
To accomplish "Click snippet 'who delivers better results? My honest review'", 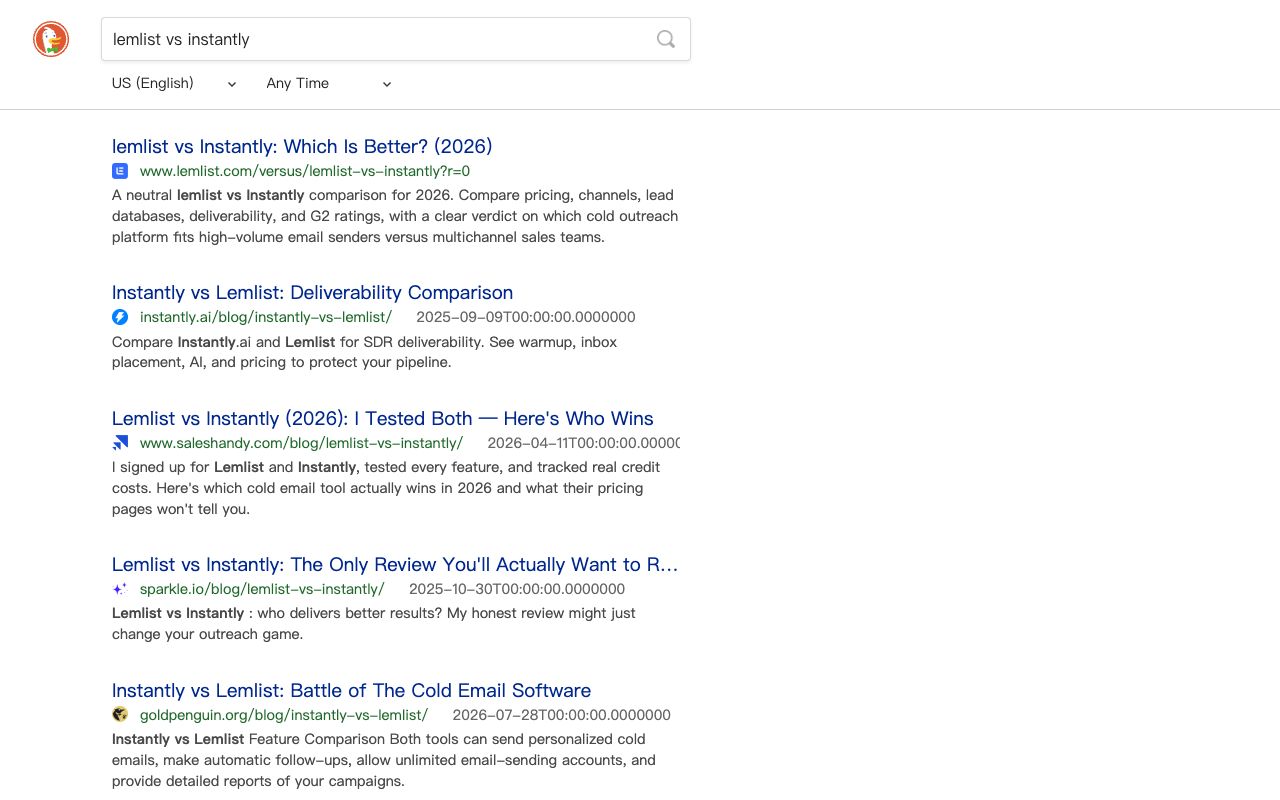I will (374, 623).
